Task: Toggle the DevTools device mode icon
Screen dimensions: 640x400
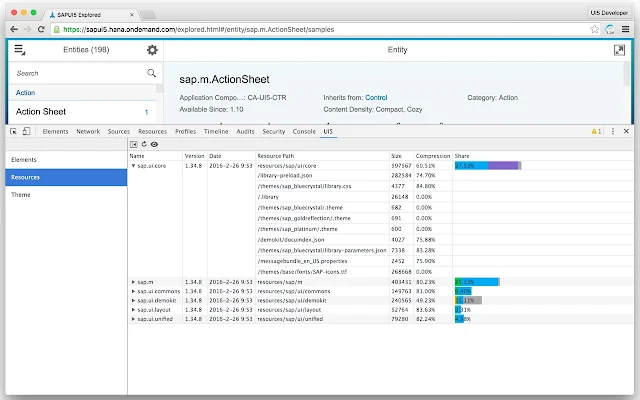Action: point(27,131)
